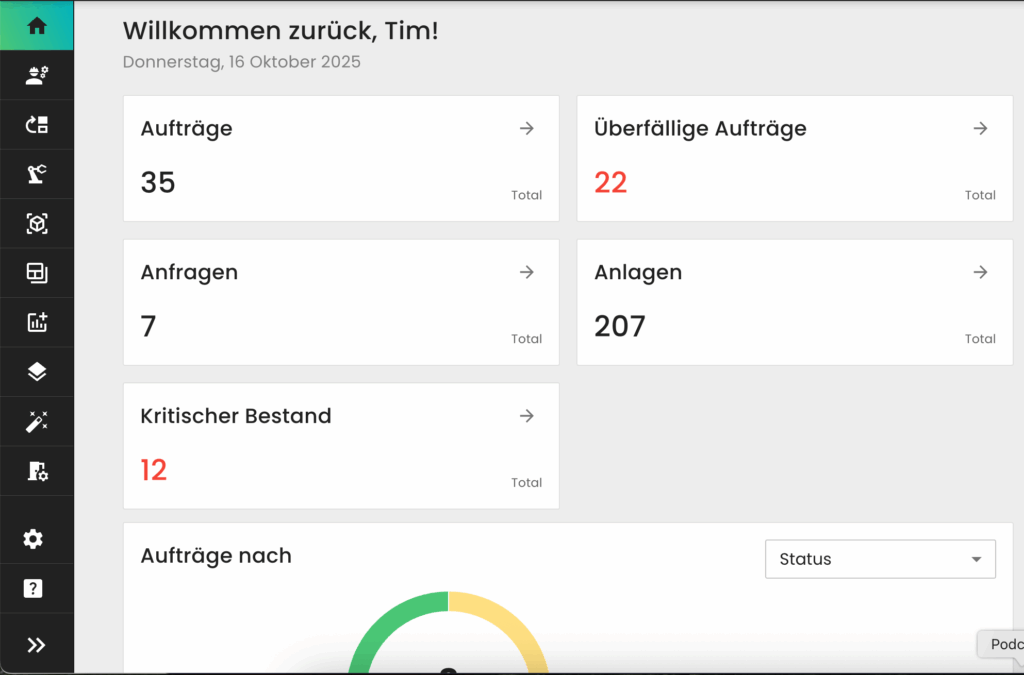Screen dimensions: 1024x675
Task: Select the layers icon in sidebar
Action: point(36,371)
